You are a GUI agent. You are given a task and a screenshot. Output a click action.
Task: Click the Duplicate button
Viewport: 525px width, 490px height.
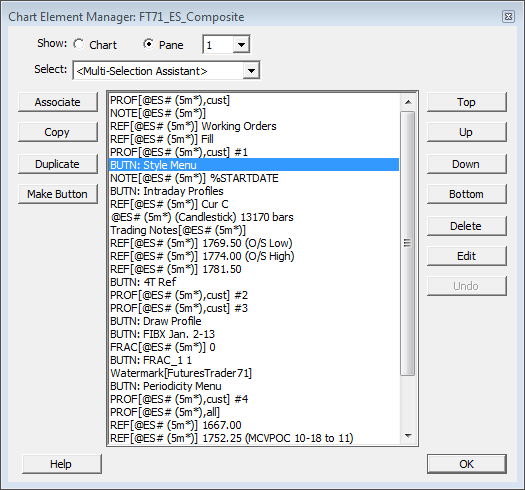58,164
